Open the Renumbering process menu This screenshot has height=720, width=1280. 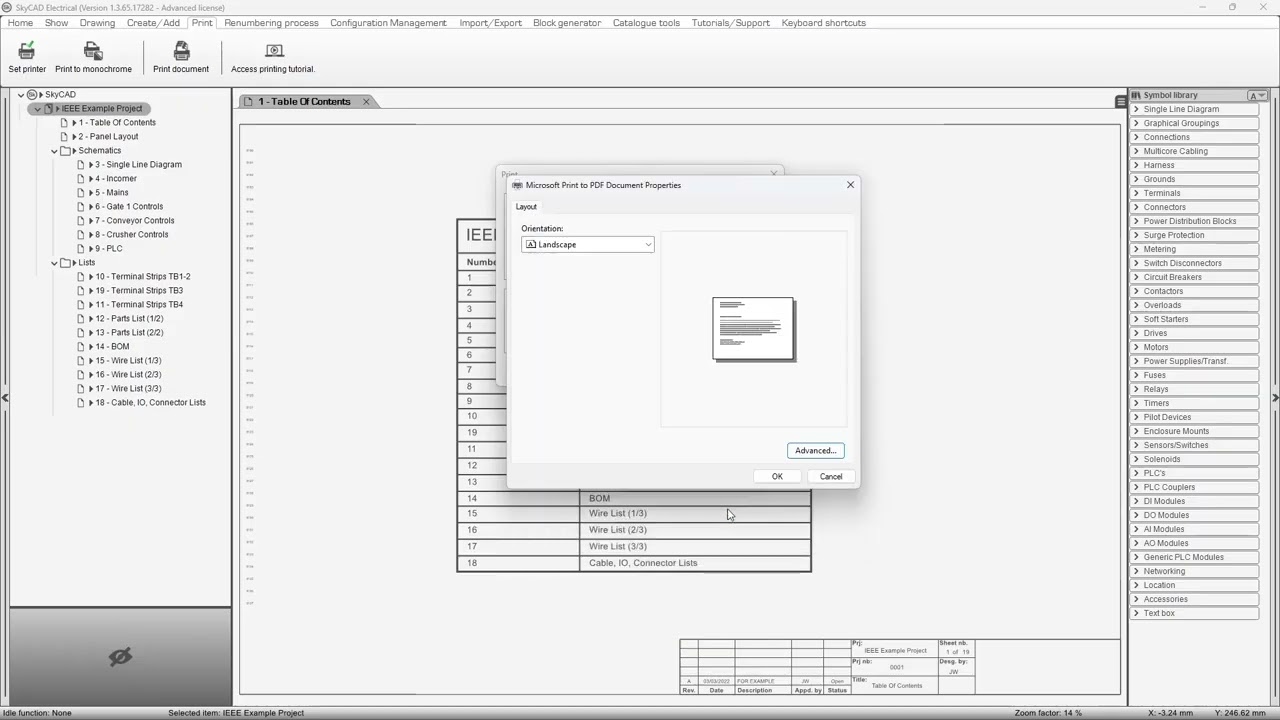point(271,22)
